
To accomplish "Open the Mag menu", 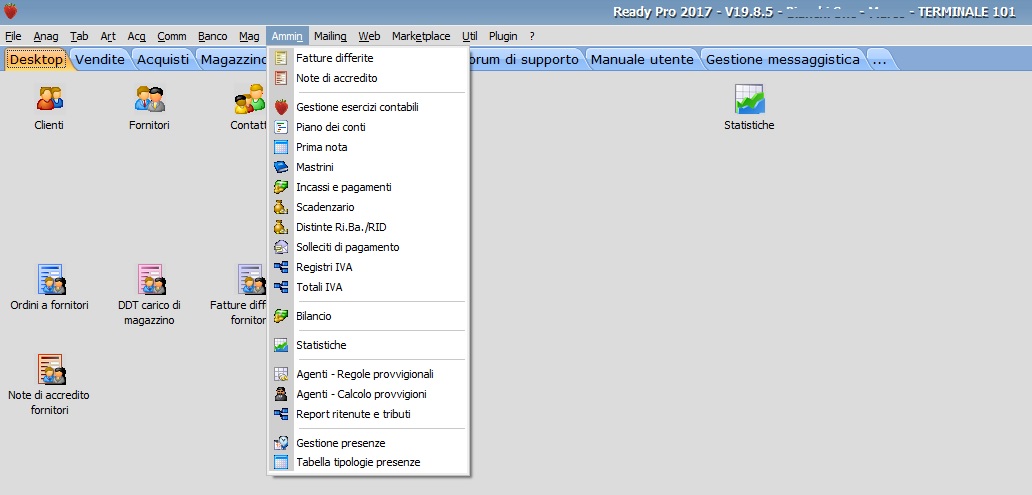I will click(249, 36).
